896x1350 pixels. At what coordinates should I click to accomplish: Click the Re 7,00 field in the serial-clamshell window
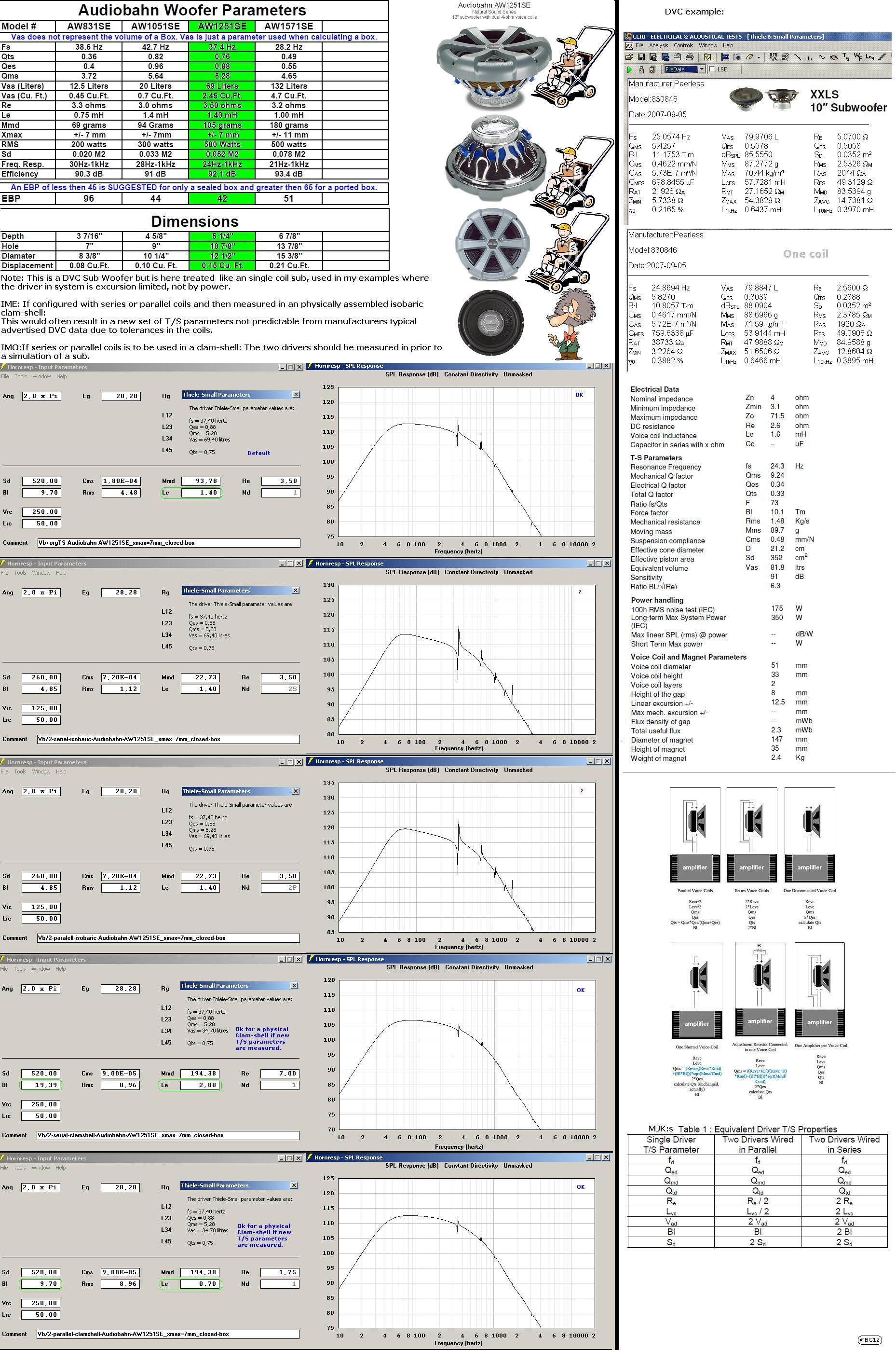click(279, 1074)
